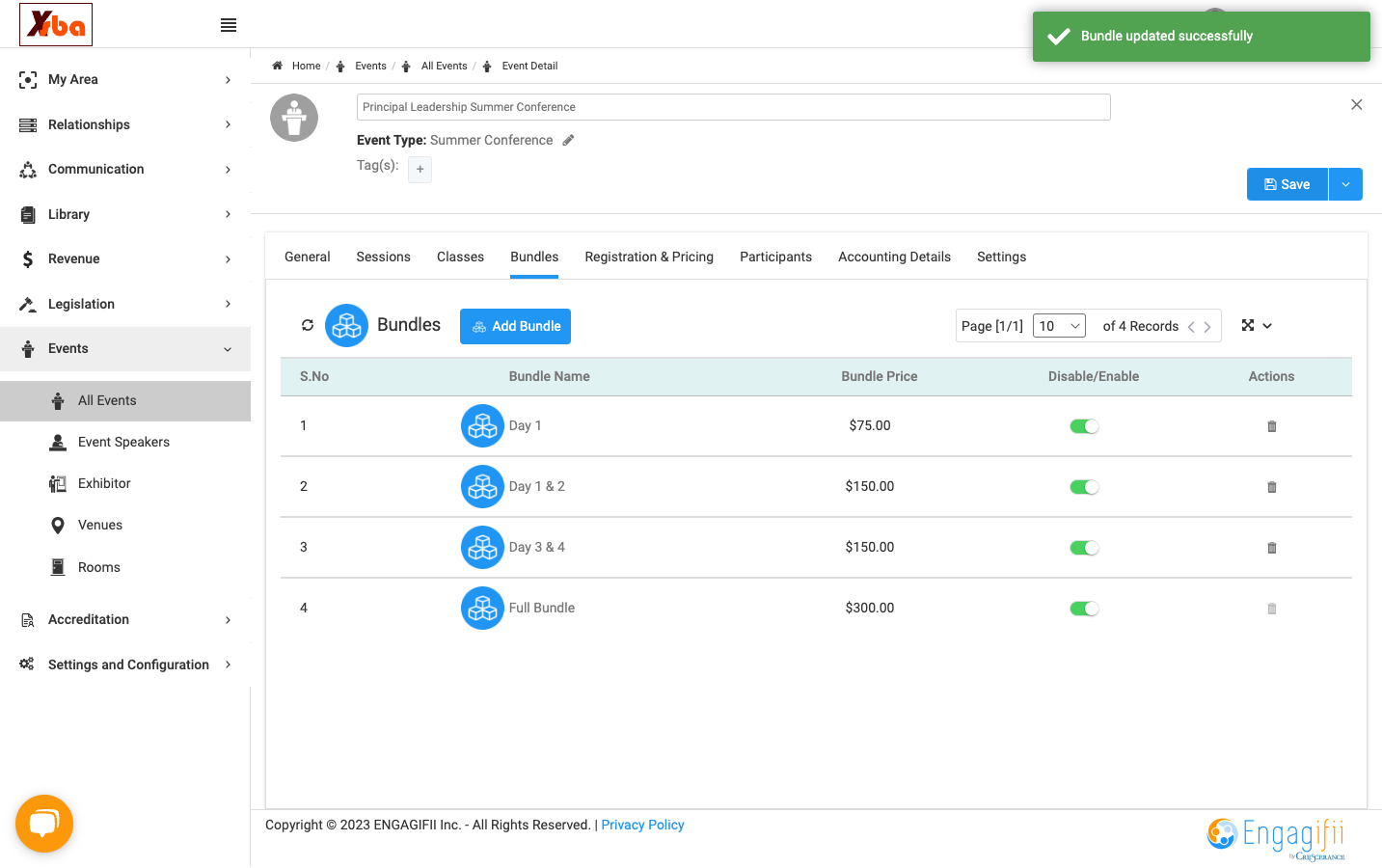
Task: Open the Venues sidebar item
Action: pos(100,525)
